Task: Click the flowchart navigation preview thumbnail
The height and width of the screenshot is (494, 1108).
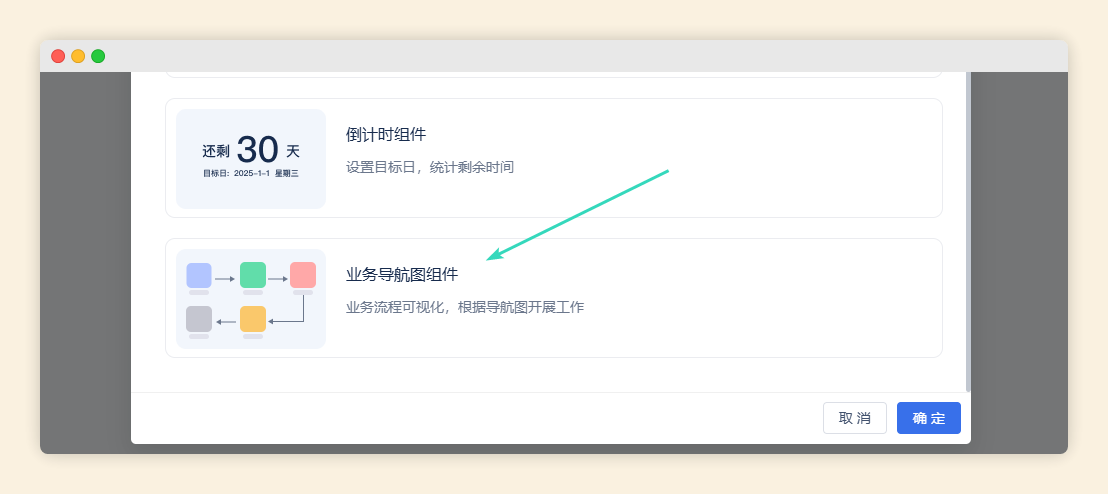Action: click(251, 299)
